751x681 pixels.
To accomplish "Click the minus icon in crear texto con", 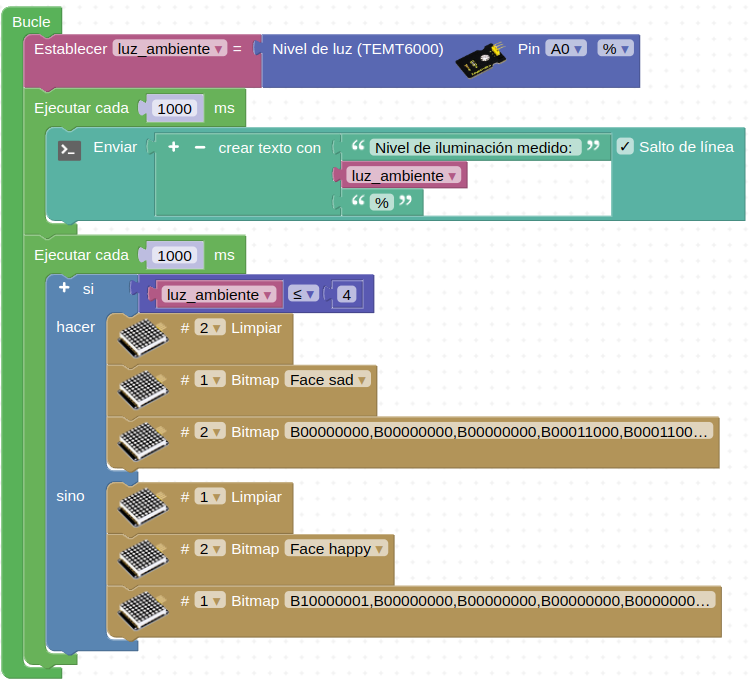I will [199, 147].
